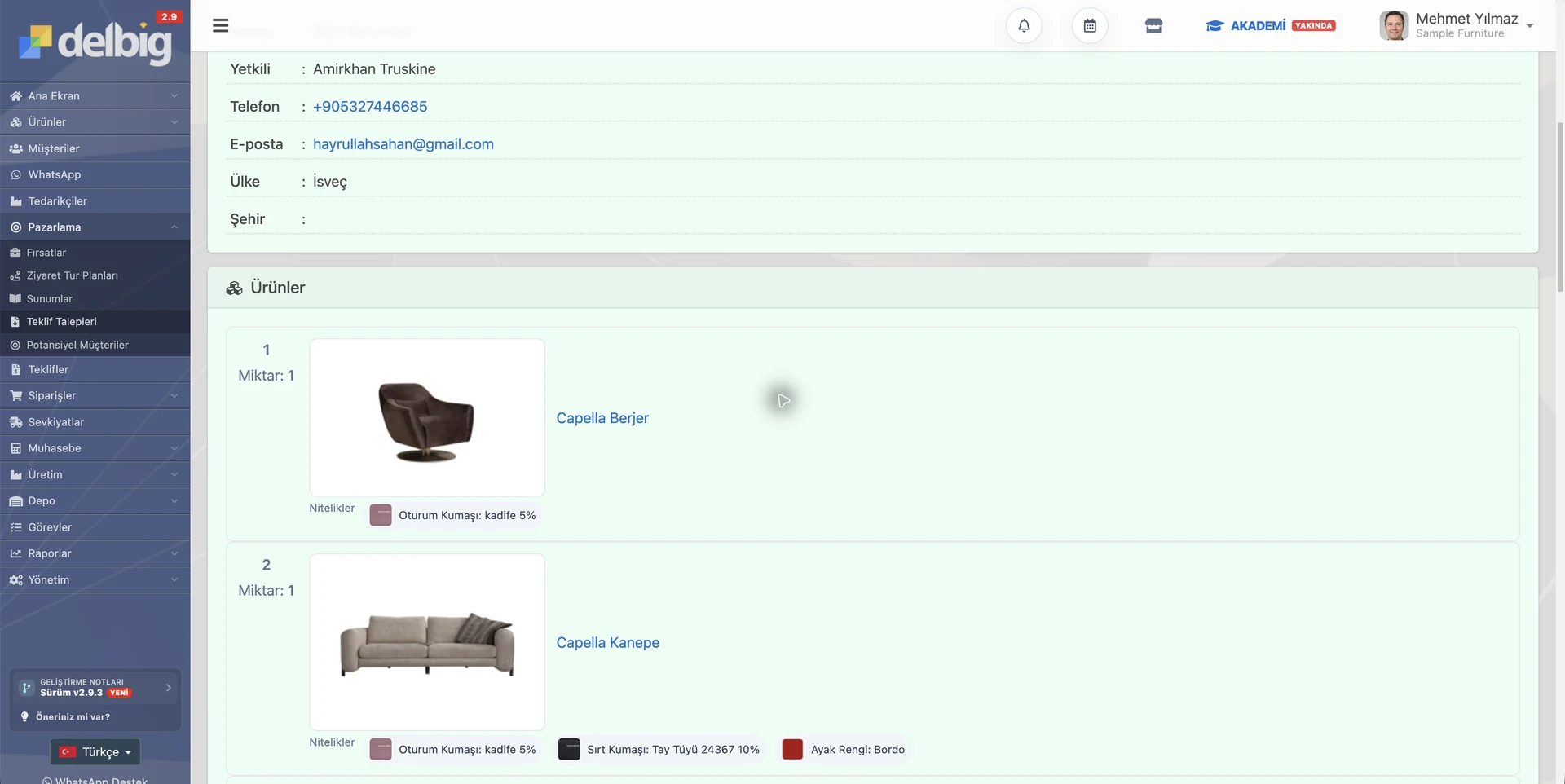This screenshot has width=1565, height=784.
Task: Click the Üretim industry icon
Action: [x=15, y=475]
